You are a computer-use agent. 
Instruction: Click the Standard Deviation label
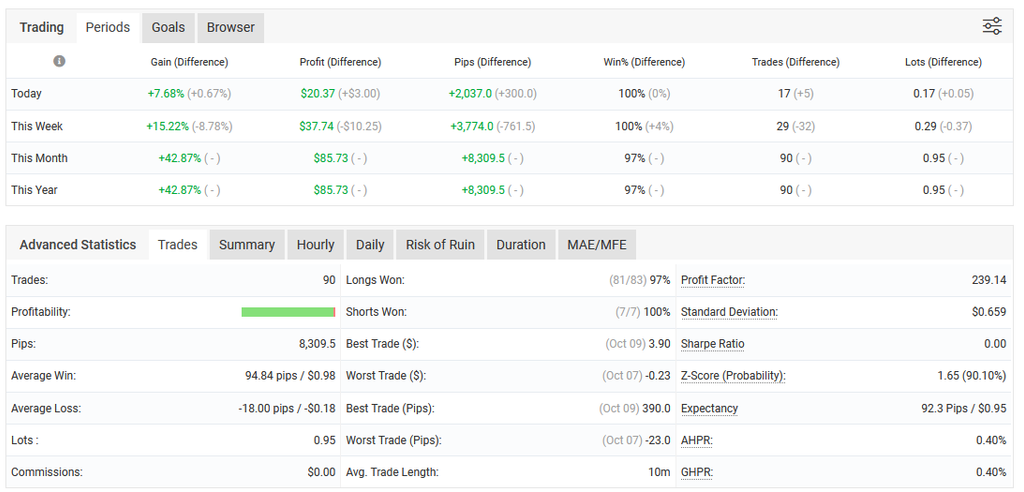point(729,313)
